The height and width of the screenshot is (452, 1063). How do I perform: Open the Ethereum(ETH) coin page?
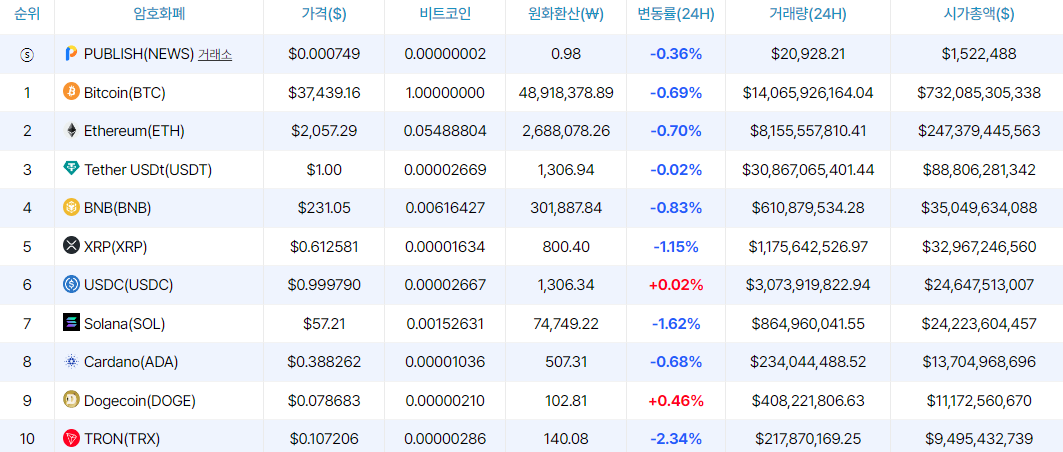(134, 131)
